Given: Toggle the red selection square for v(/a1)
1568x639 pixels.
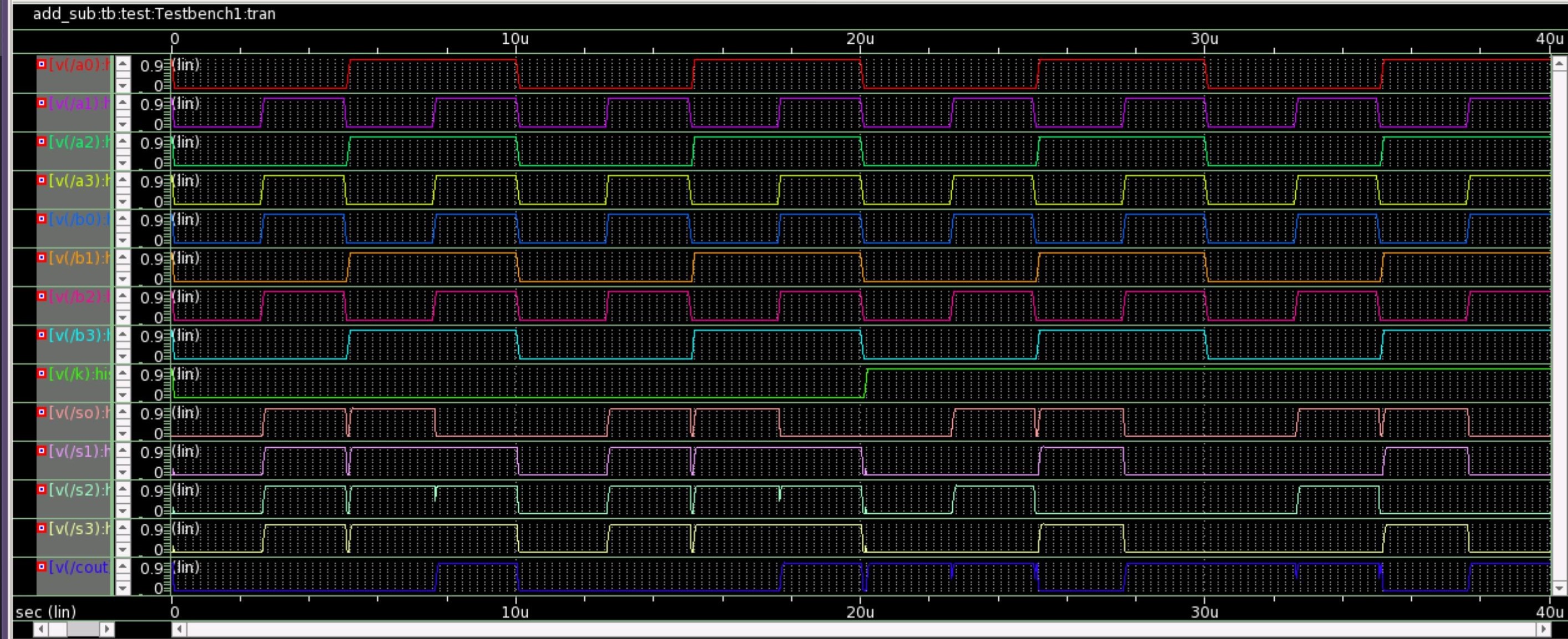Looking at the screenshot, I should tap(42, 103).
